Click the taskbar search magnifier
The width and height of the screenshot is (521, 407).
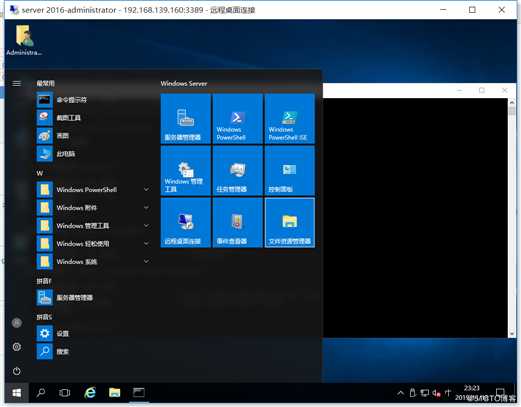coord(41,393)
